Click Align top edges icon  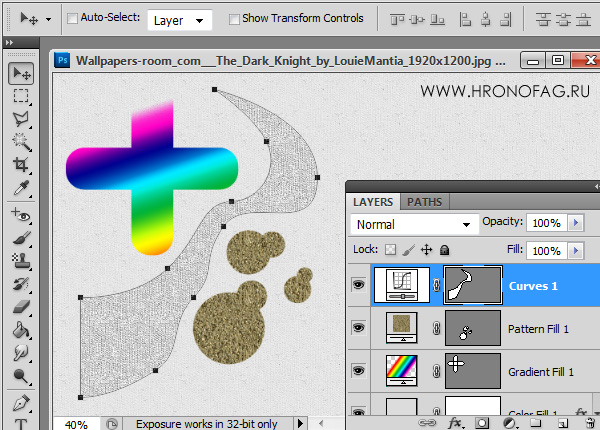tap(397, 19)
